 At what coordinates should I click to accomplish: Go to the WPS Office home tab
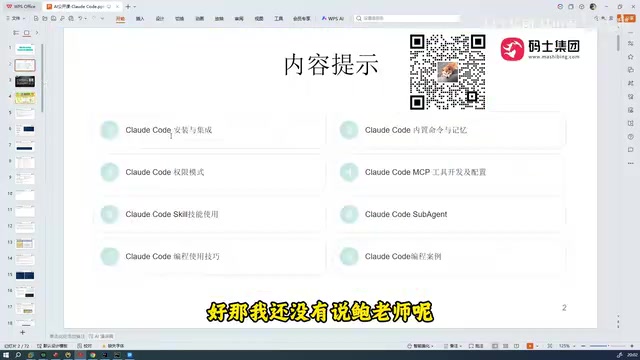tap(21, 7)
